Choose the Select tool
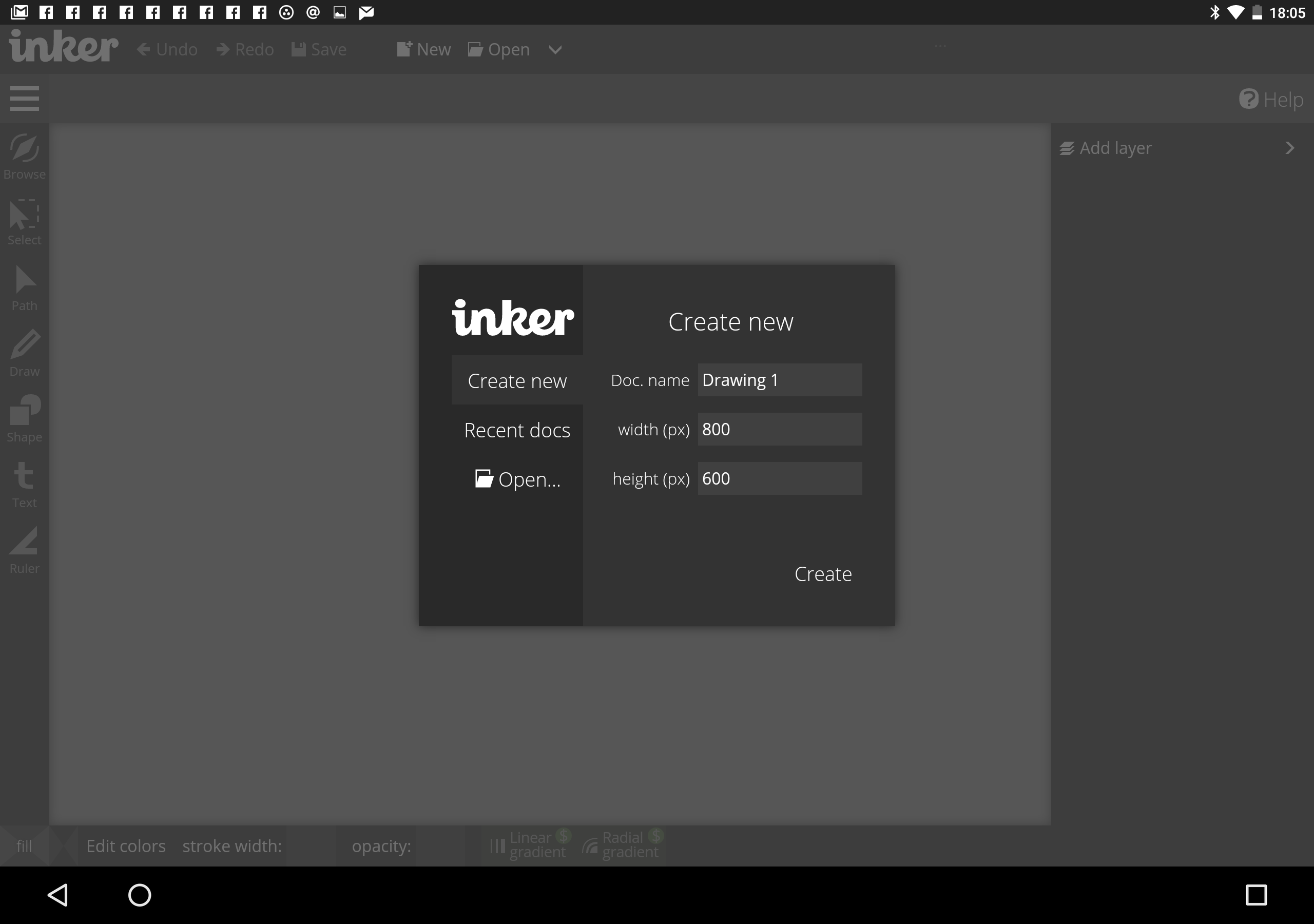 [x=25, y=222]
